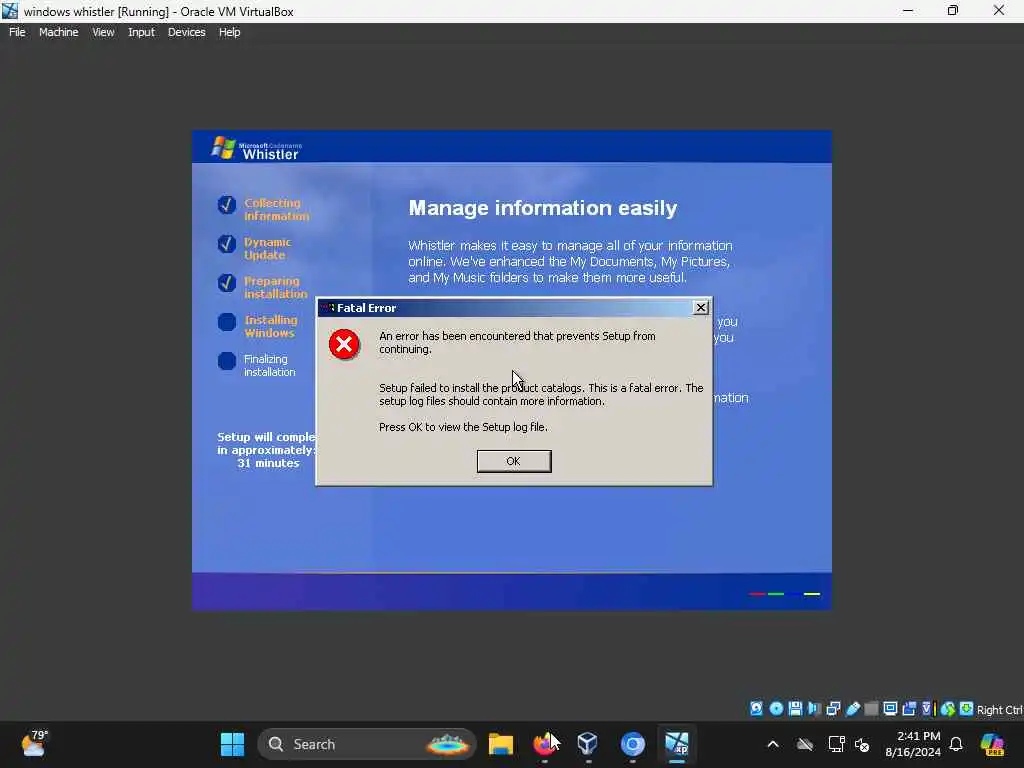Click the running XP VM taskbar icon
Viewport: 1024px width, 768px height.
[x=677, y=744]
